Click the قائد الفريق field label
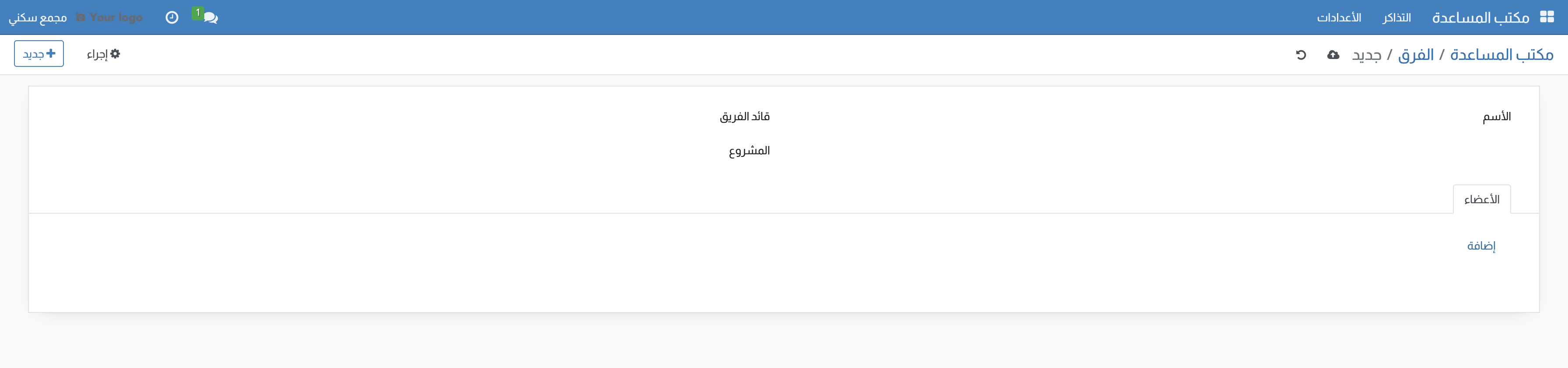 click(745, 116)
